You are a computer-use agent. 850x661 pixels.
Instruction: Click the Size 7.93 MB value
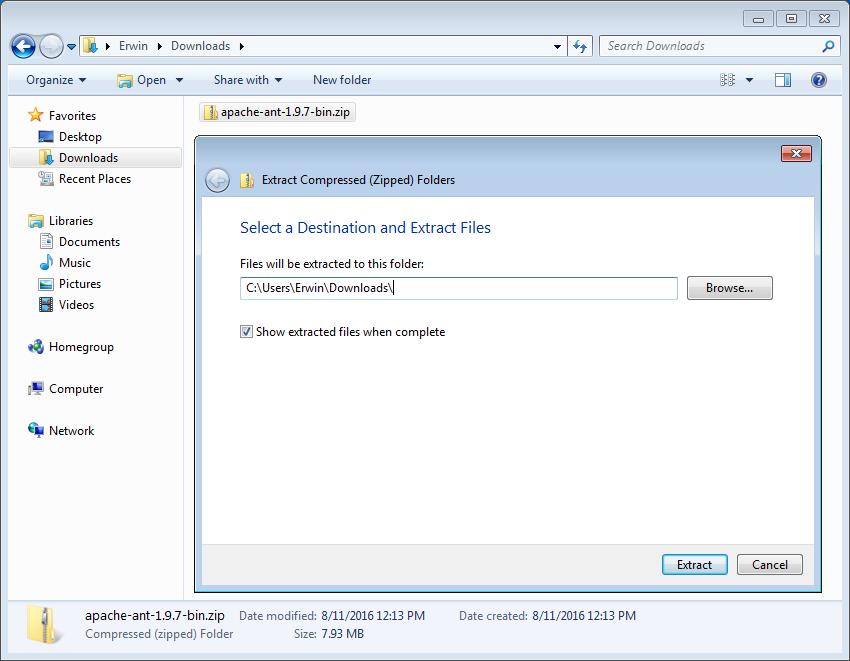coord(343,634)
